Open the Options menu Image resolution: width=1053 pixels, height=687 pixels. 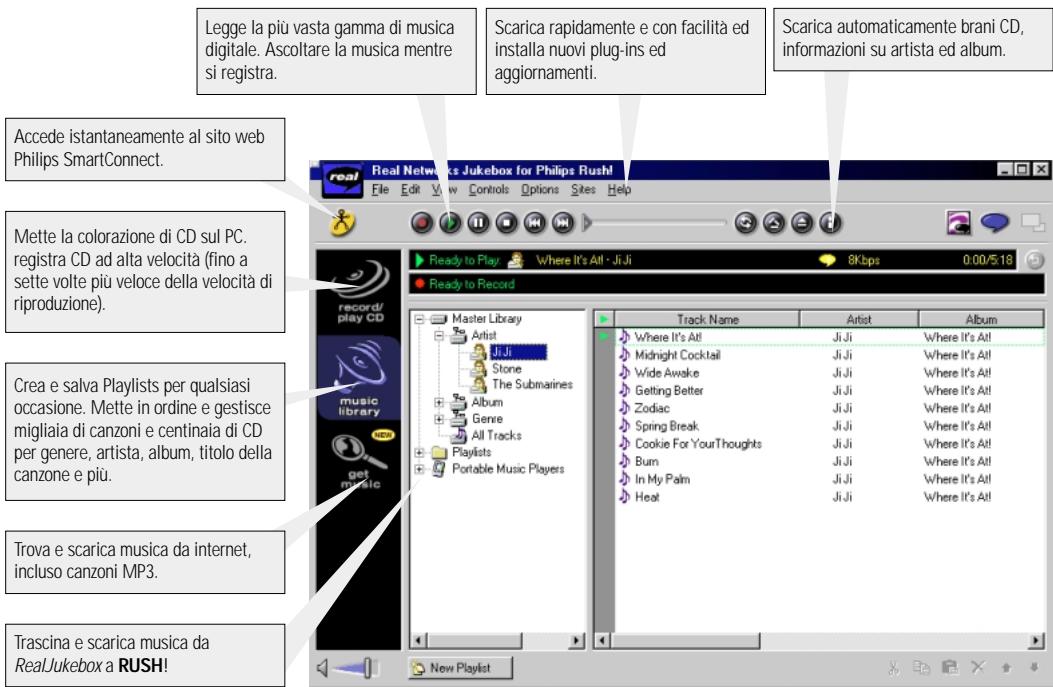coord(540,189)
